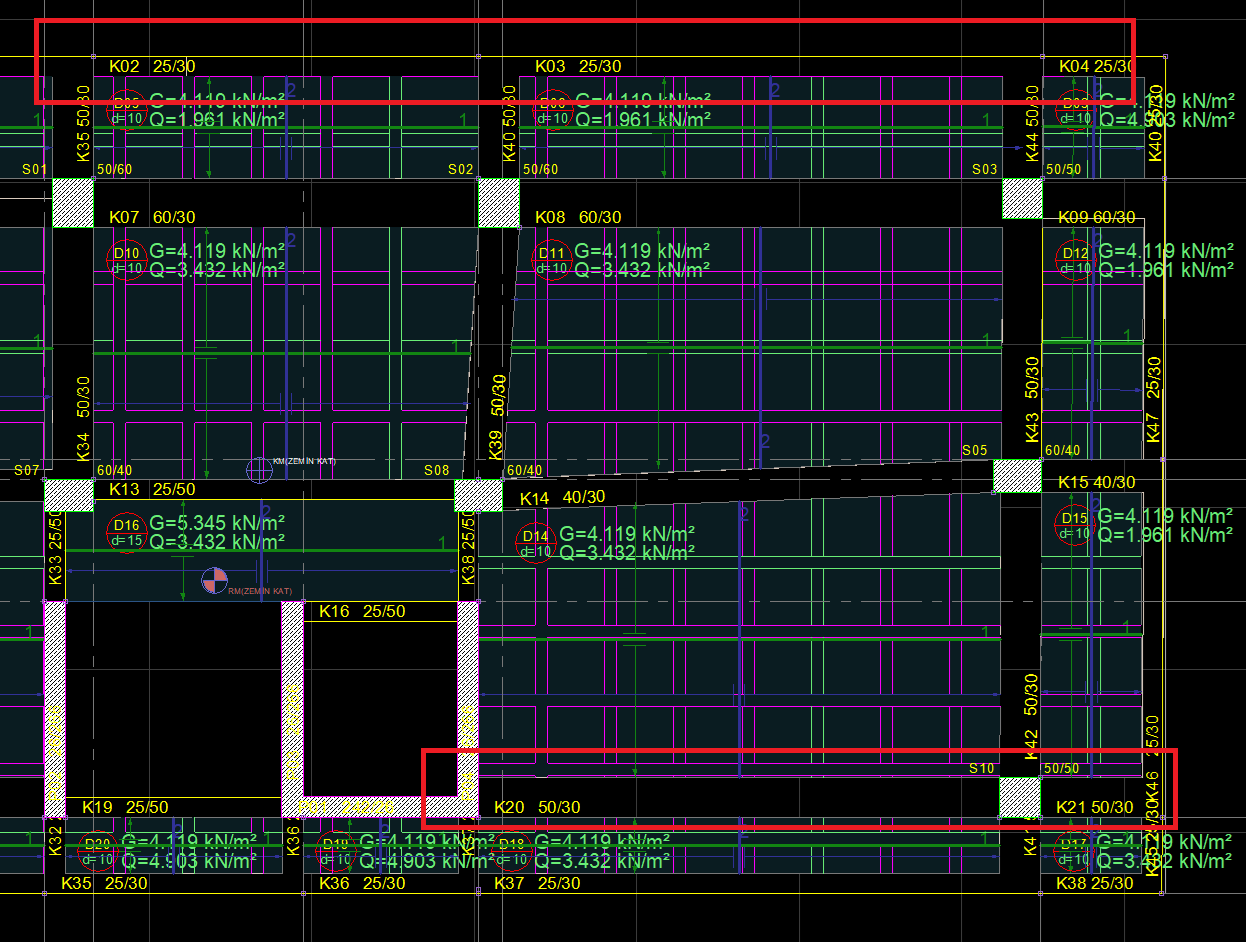This screenshot has width=1246, height=942.
Task: Pick the K14 40/30 beam label
Action: point(562,497)
